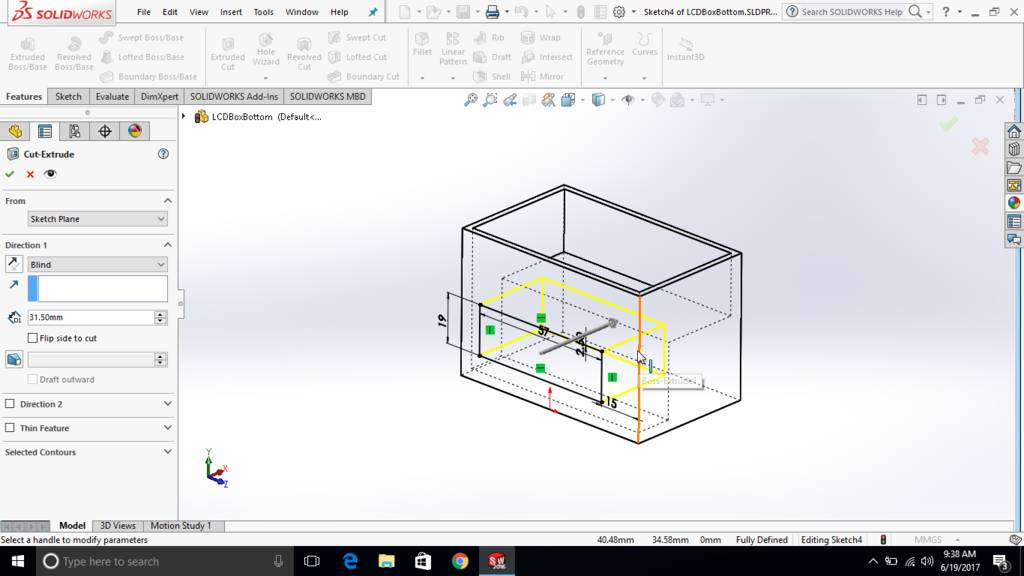Enable the Thin Feature checkbox
1024x576 pixels.
[10, 428]
